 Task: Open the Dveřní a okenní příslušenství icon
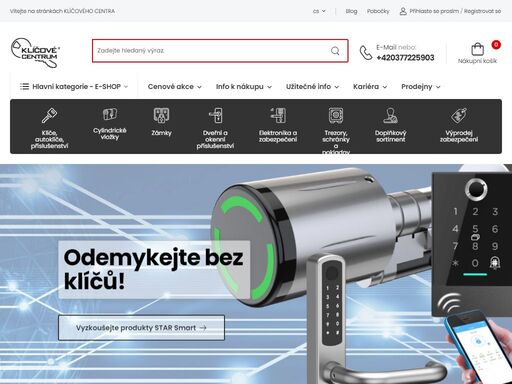[x=215, y=115]
